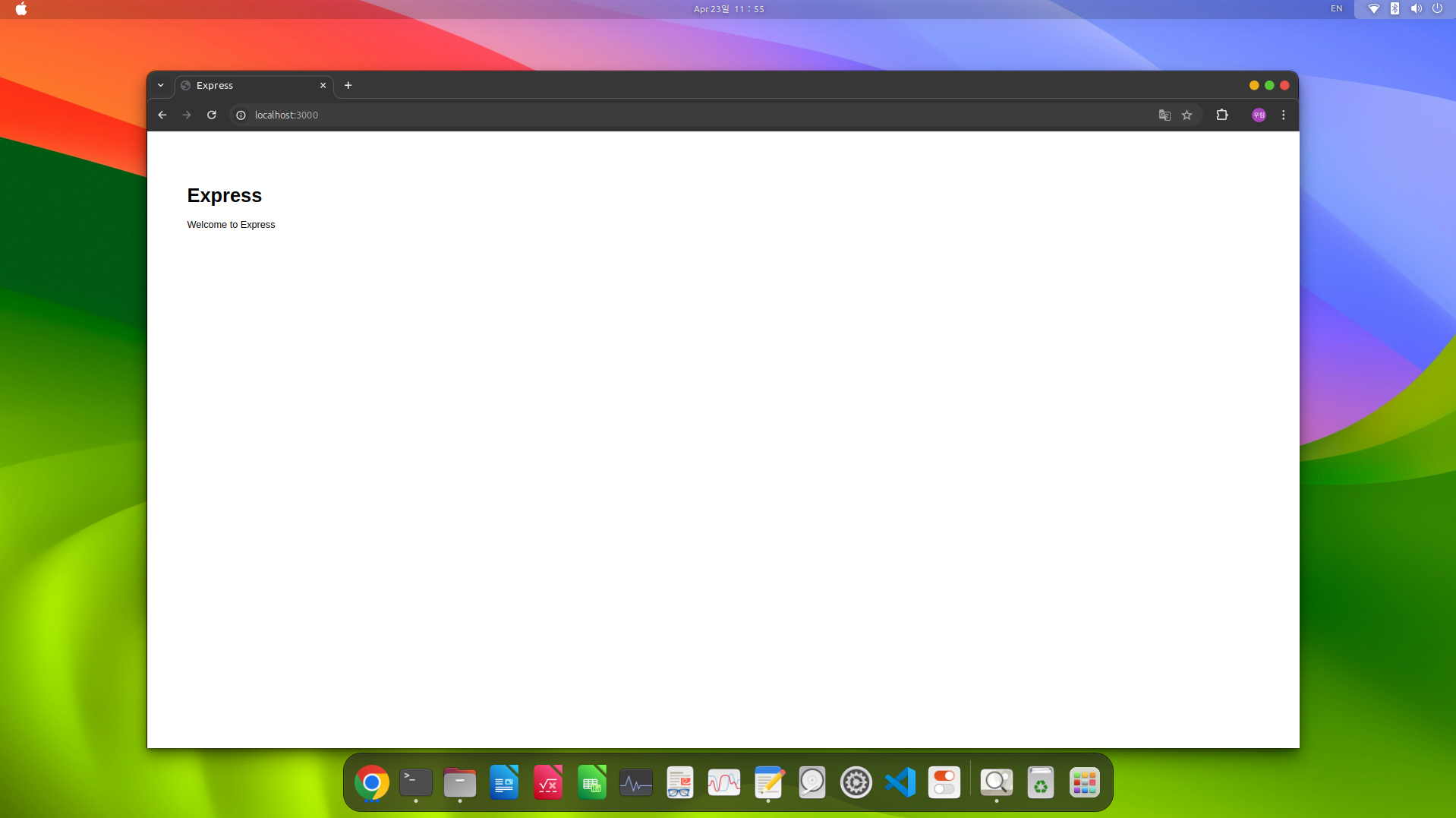Close the Chrome window with red button
1456x818 pixels.
1284,85
